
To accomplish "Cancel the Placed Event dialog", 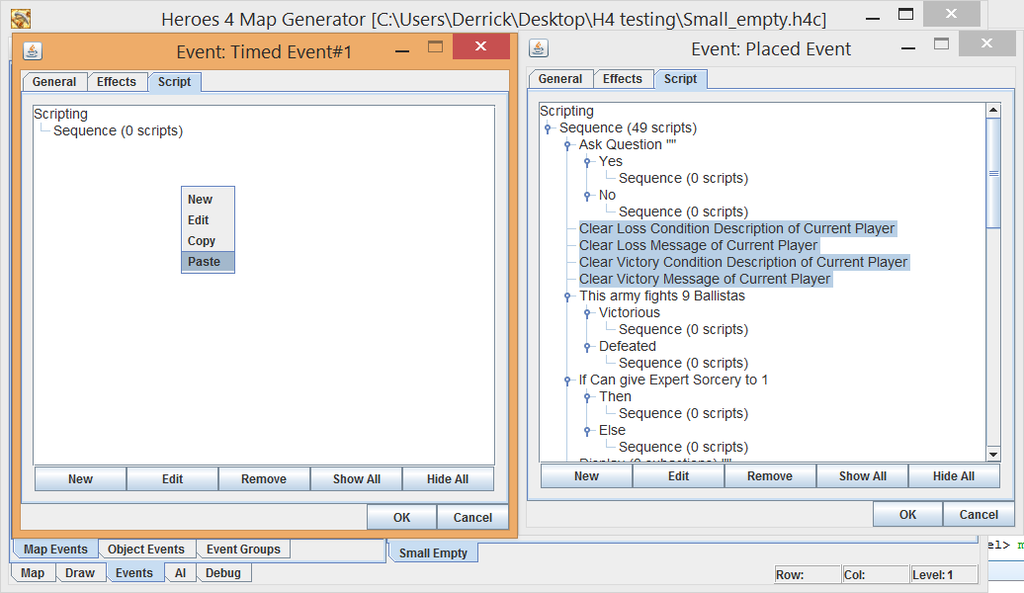I will tap(979, 515).
